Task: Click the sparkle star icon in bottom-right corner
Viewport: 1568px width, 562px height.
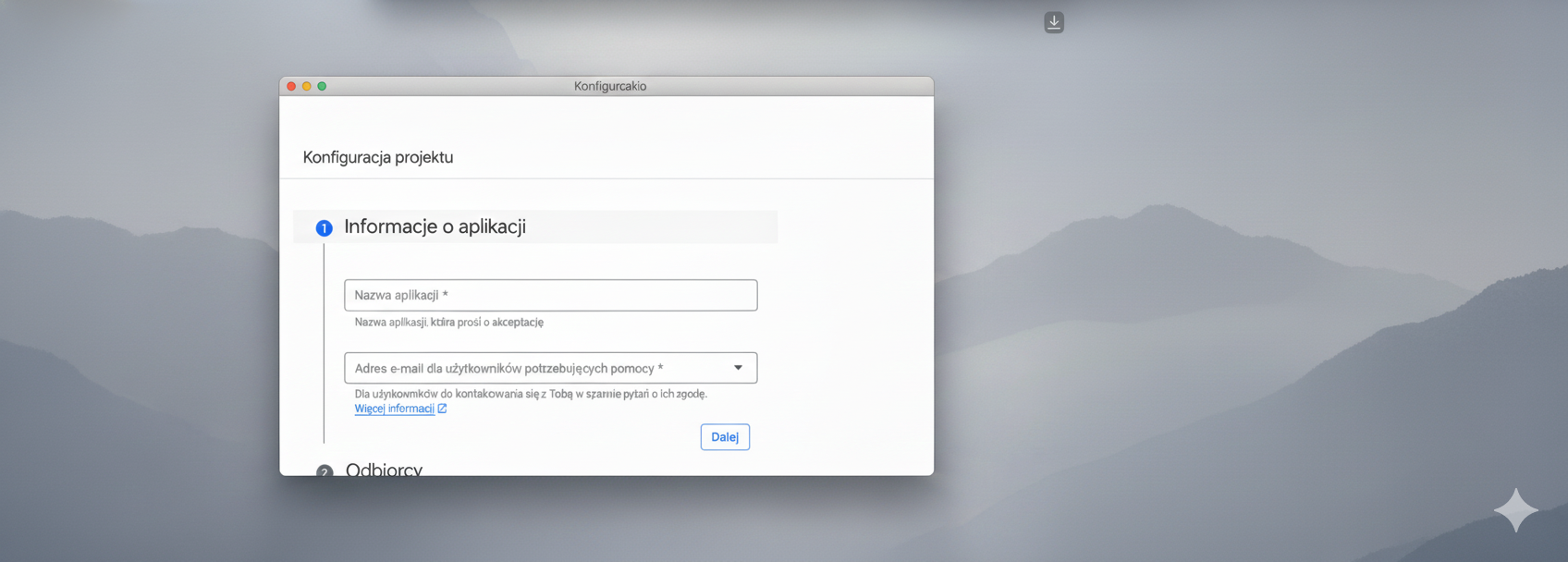Action: click(1515, 510)
